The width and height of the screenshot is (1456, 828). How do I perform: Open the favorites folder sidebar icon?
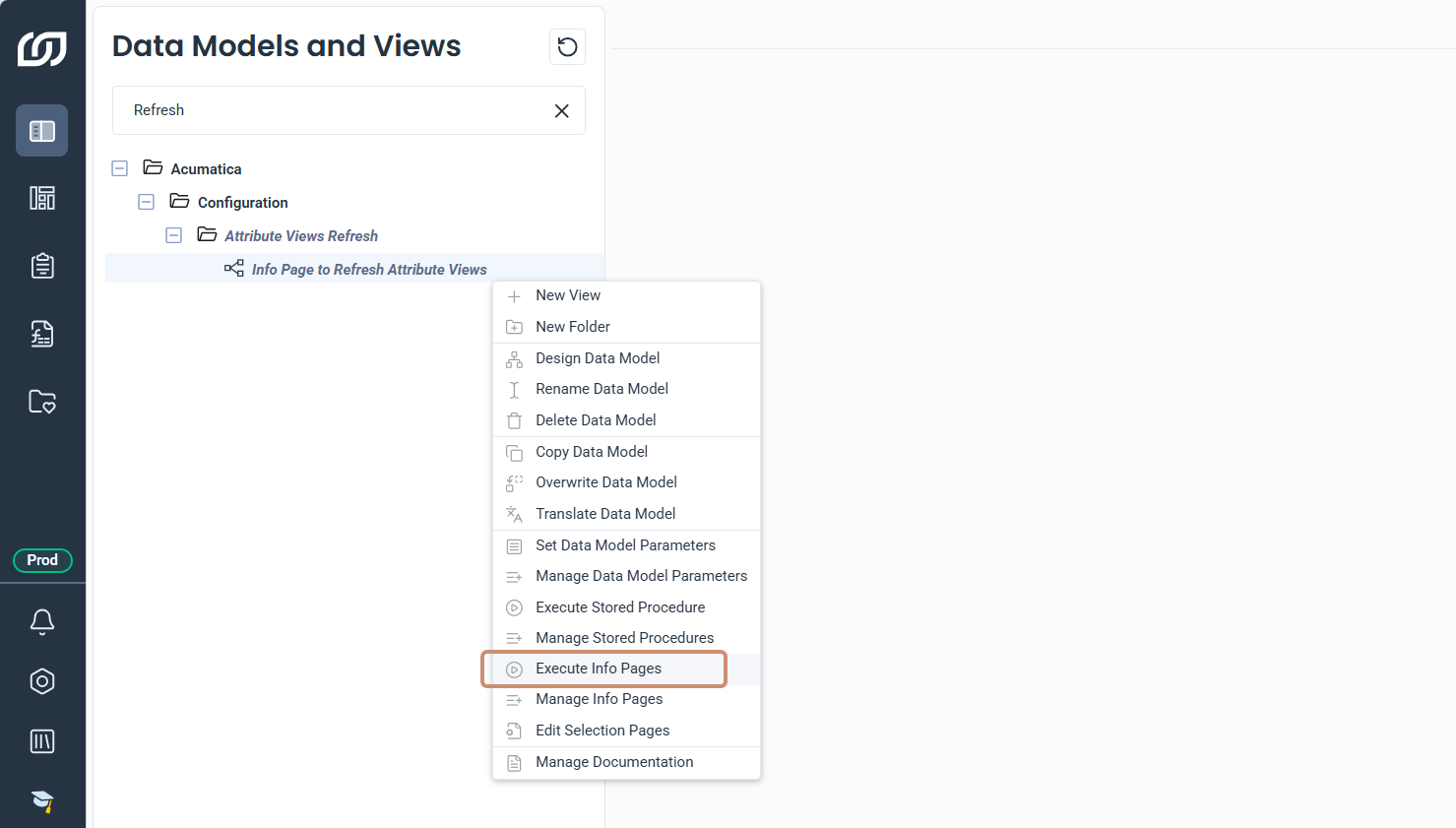[42, 402]
